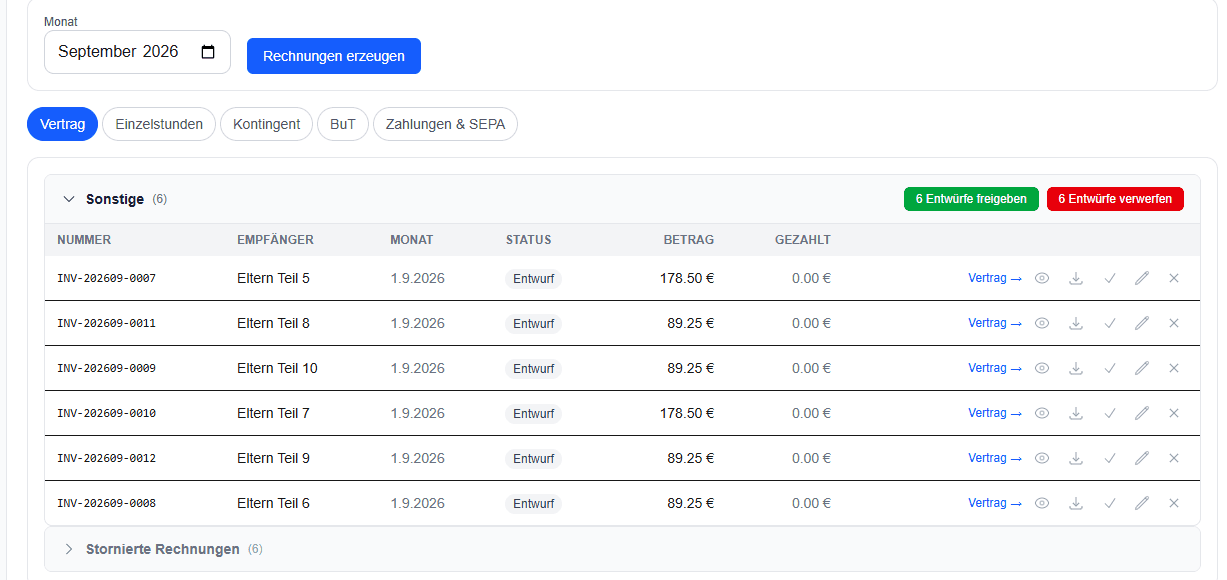Image resolution: width=1227 pixels, height=580 pixels.
Task: Expand the Stornierte Rechnungen section
Action: coord(69,549)
